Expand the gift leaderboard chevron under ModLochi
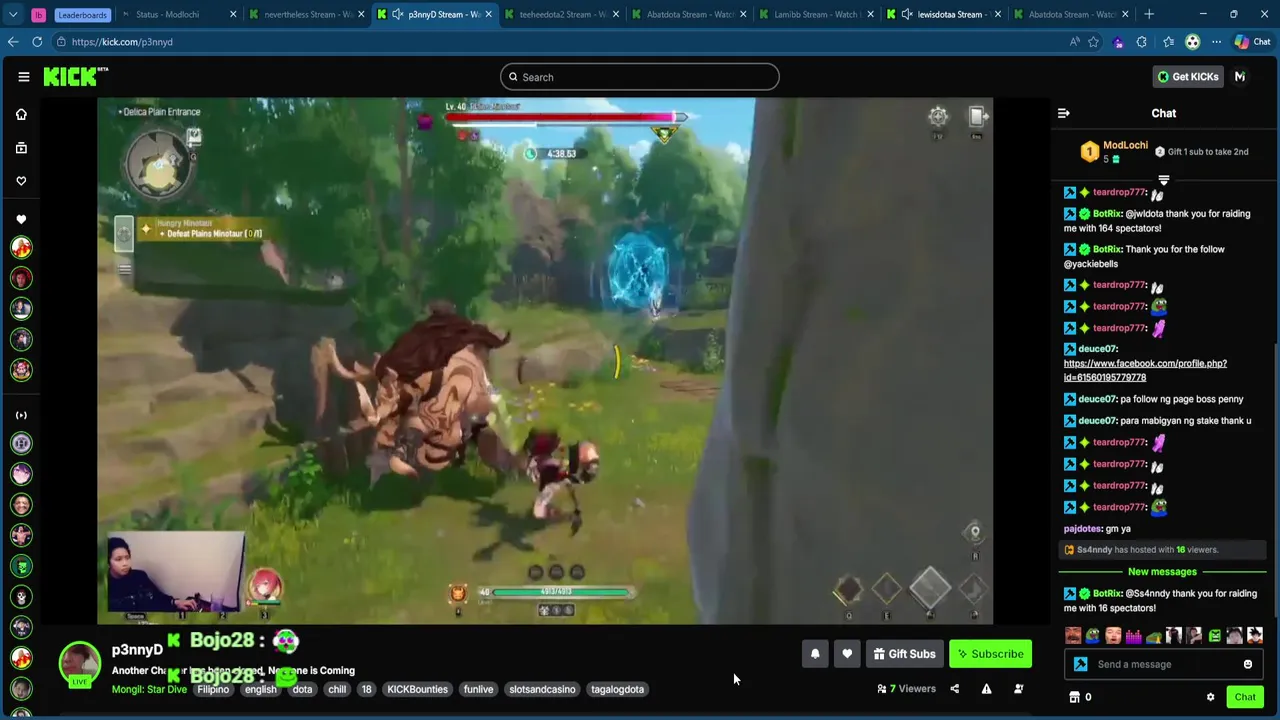This screenshot has height=720, width=1280. (1163, 180)
